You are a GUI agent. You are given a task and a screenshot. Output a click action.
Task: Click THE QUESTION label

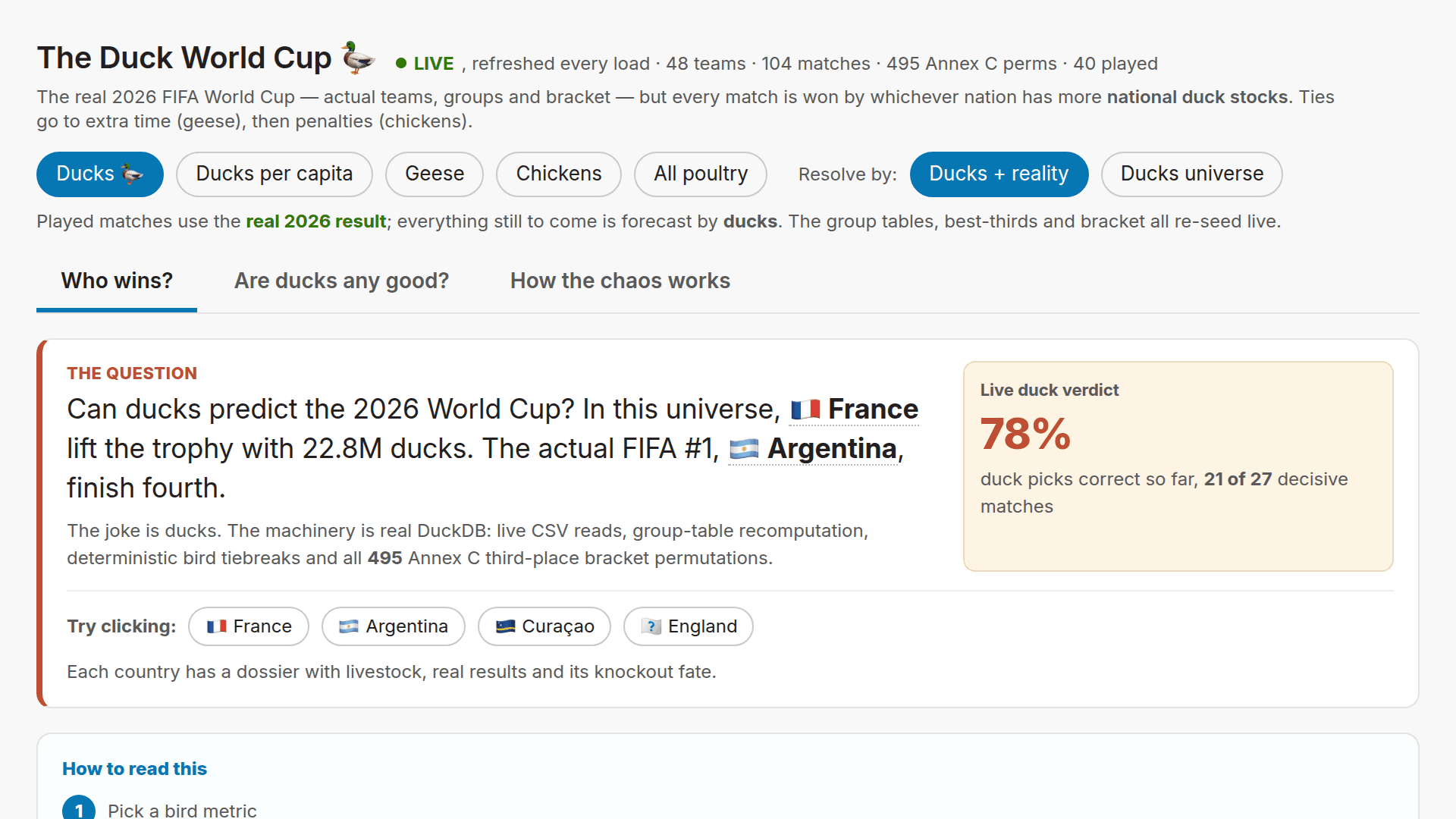[132, 373]
